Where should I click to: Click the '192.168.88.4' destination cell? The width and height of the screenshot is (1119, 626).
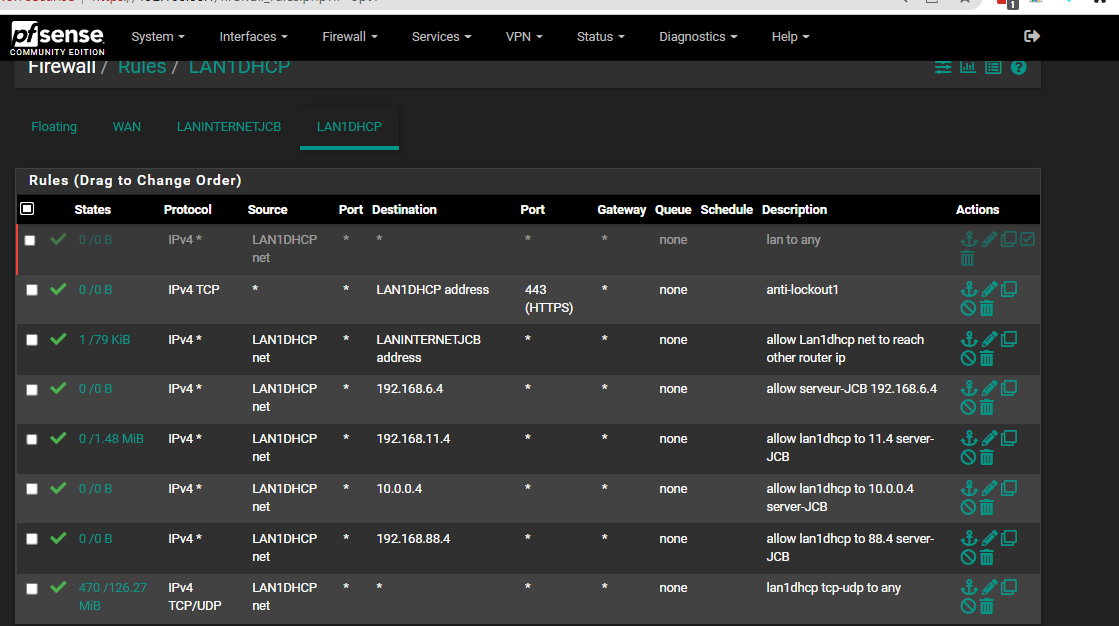click(413, 539)
